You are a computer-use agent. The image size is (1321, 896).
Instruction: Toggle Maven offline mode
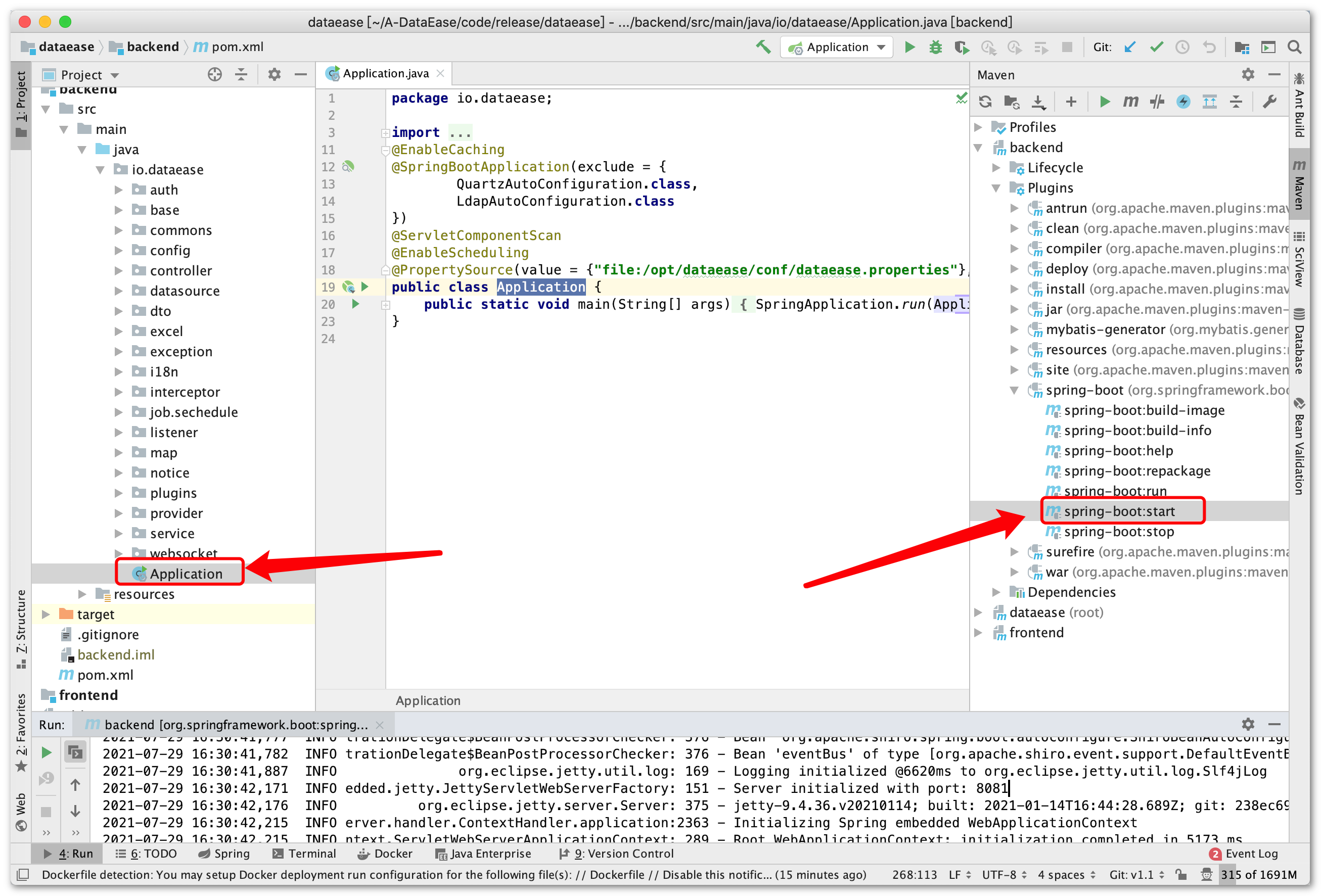1157,102
